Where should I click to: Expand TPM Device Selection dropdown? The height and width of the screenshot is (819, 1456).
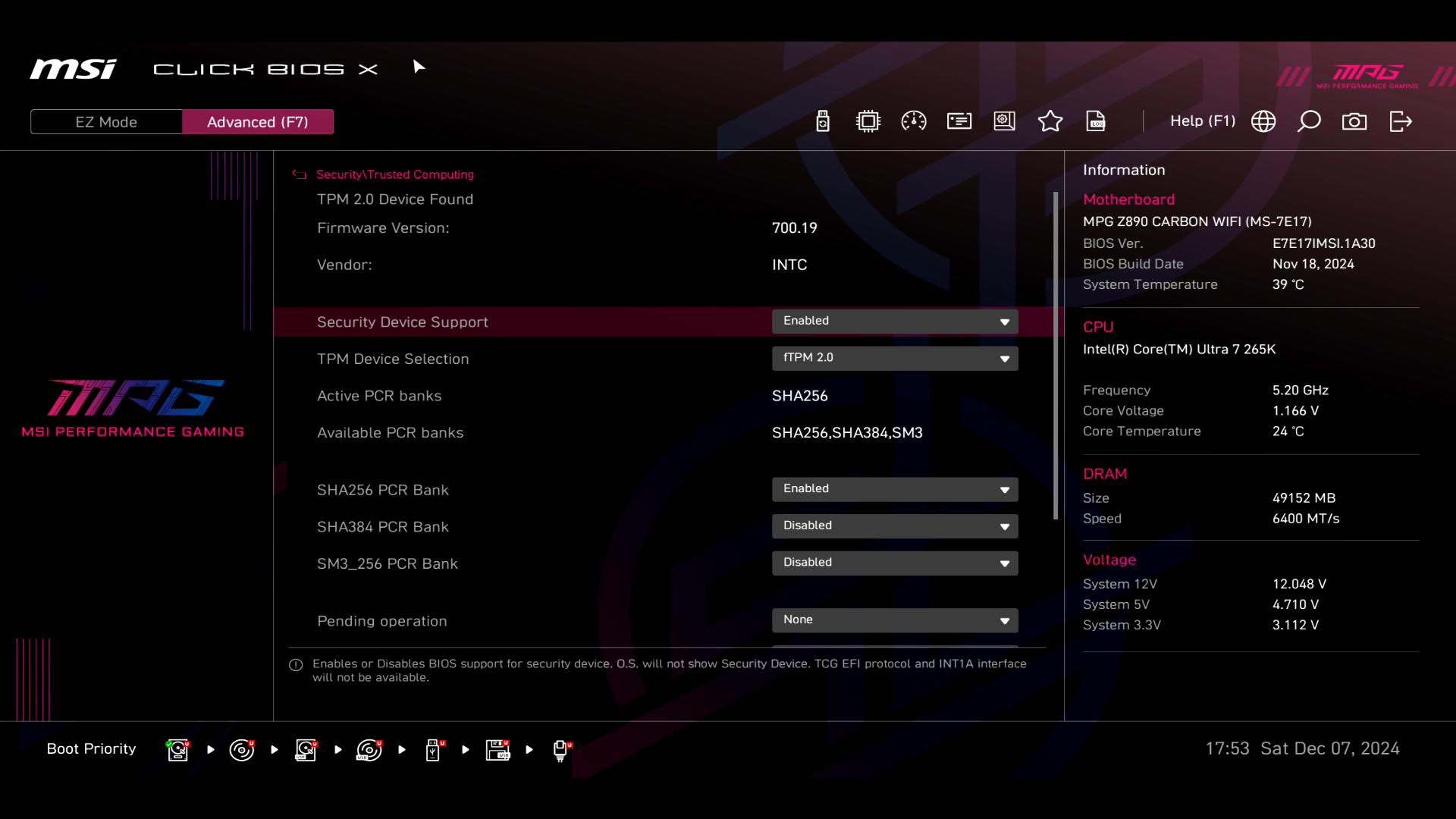pyautogui.click(x=895, y=358)
